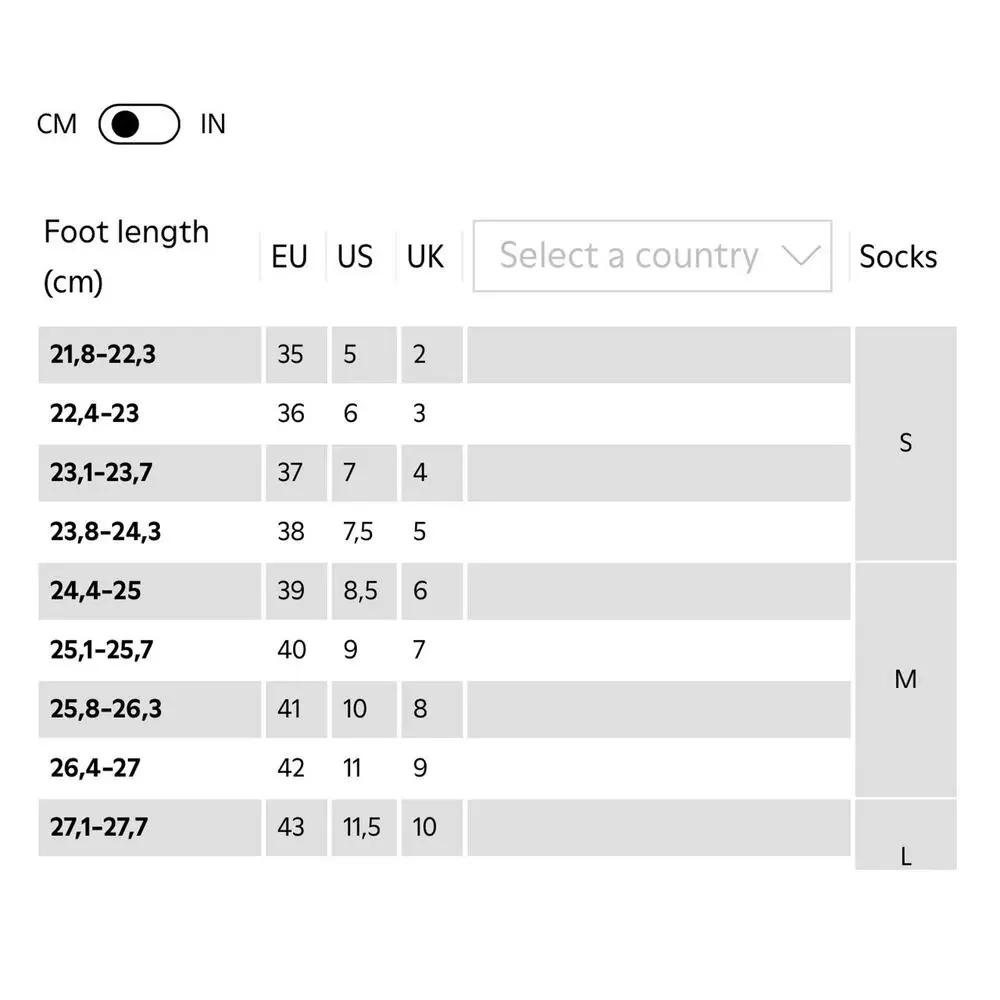
Task: Click the EU column header
Action: coord(290,257)
